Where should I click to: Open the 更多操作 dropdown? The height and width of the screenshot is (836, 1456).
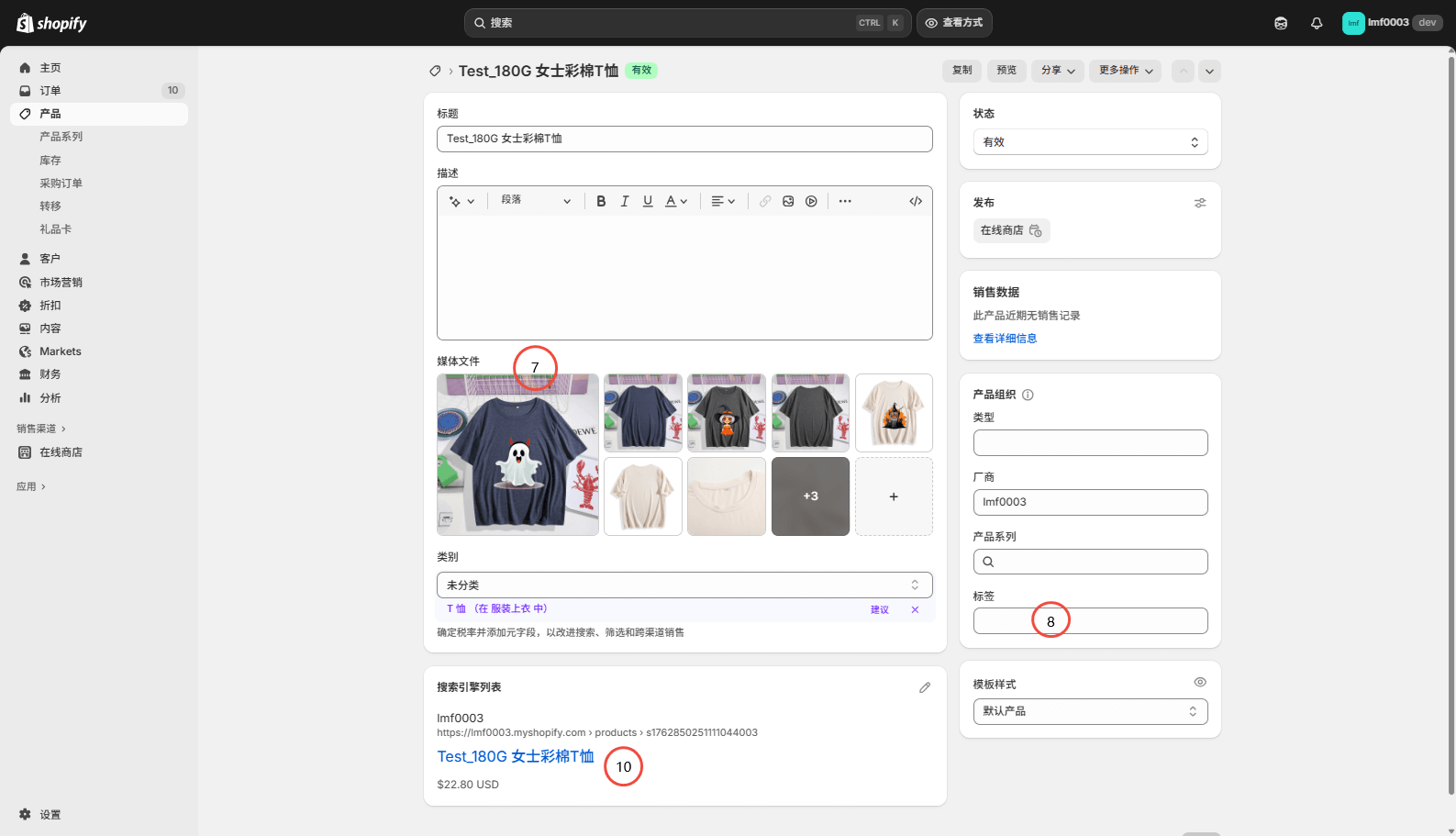click(1126, 71)
